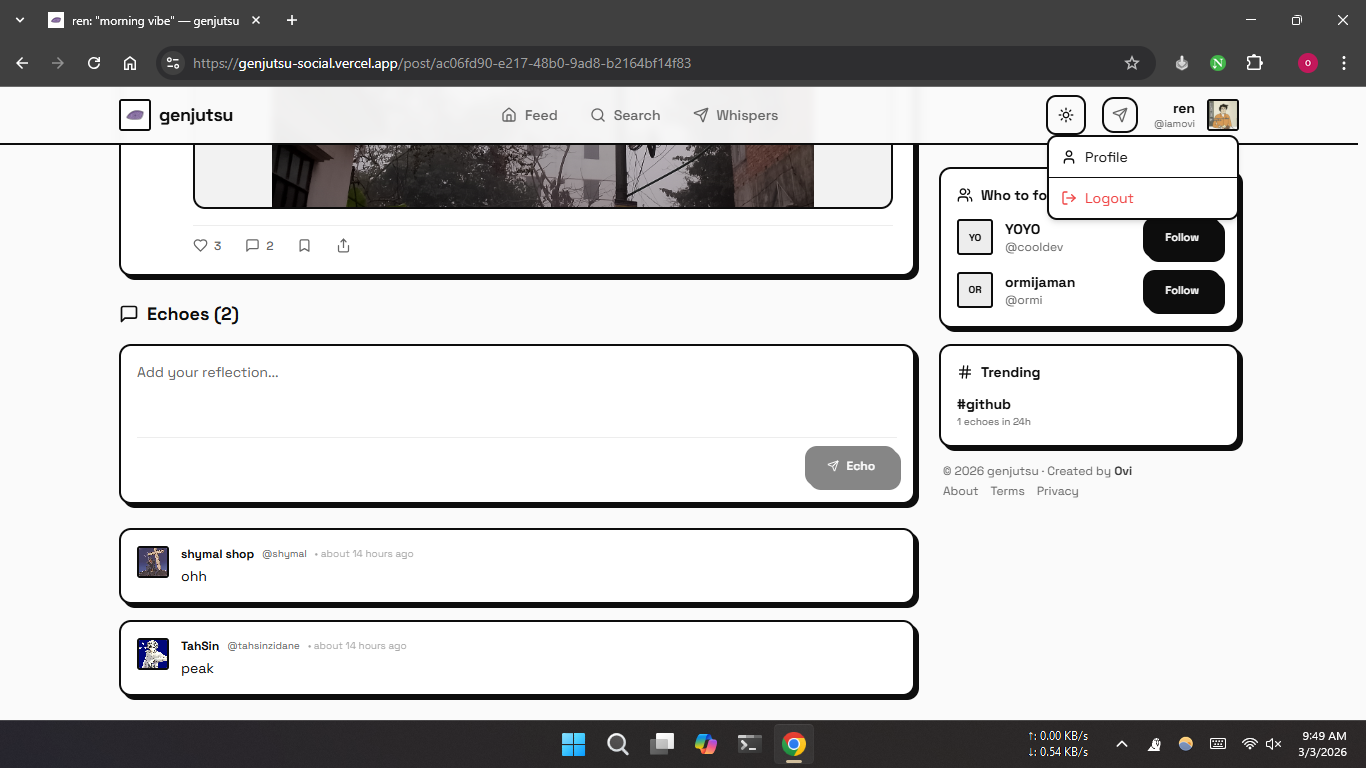The image size is (1366, 768).
Task: Open a new browser tab
Action: click(x=292, y=20)
